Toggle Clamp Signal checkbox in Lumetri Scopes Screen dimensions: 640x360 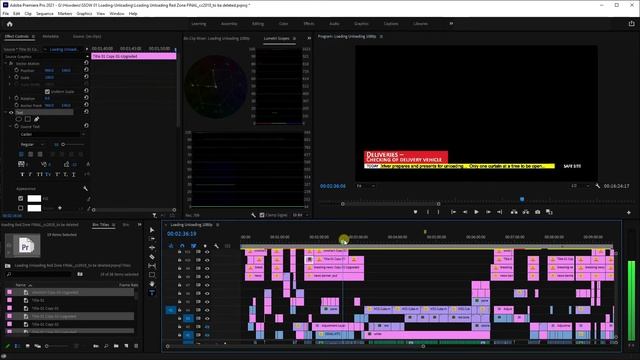pos(262,215)
